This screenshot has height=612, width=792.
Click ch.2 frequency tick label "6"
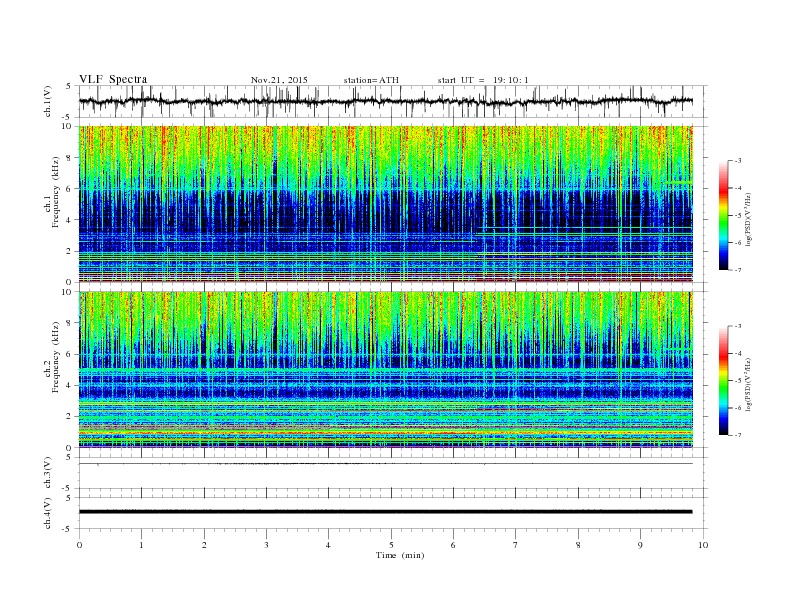(70, 354)
